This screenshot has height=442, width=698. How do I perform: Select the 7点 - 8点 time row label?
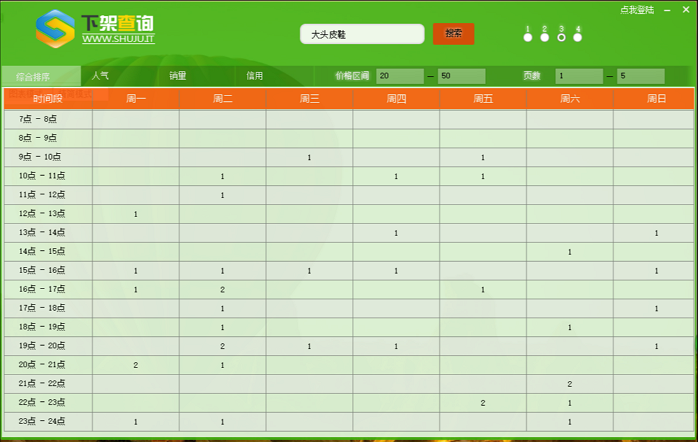(38, 119)
